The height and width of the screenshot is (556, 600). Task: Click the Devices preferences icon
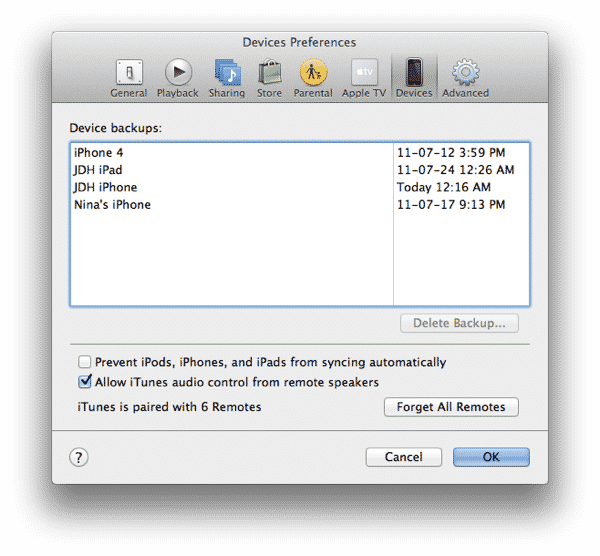click(413, 78)
